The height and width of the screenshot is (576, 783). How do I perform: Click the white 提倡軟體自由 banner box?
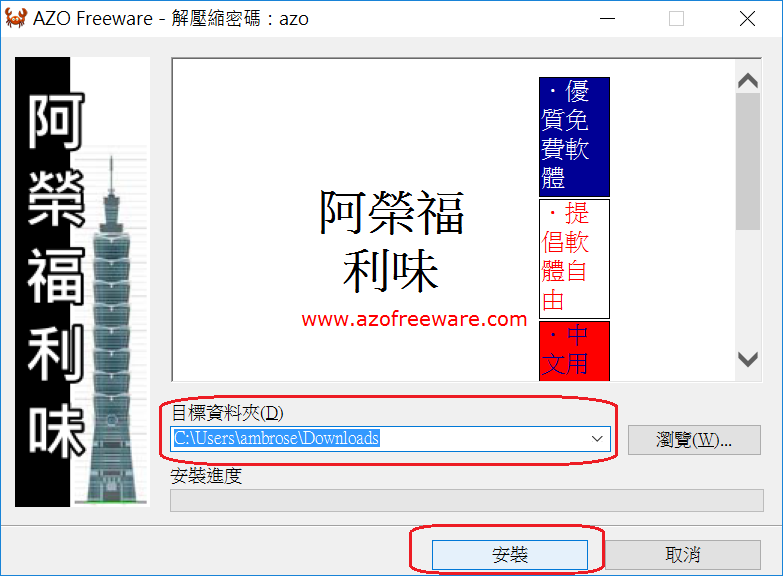[574, 259]
